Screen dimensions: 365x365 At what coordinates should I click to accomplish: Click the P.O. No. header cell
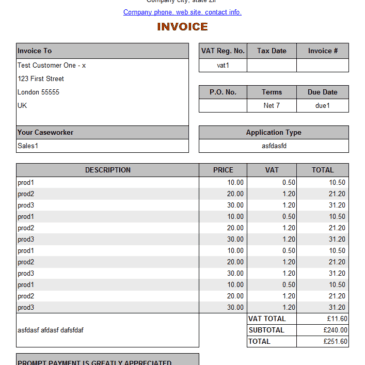[223, 92]
